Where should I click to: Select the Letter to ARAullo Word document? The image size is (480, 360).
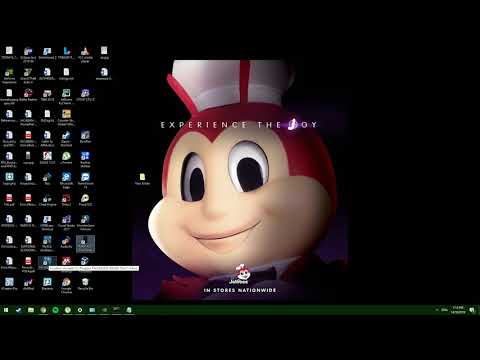(x=47, y=138)
